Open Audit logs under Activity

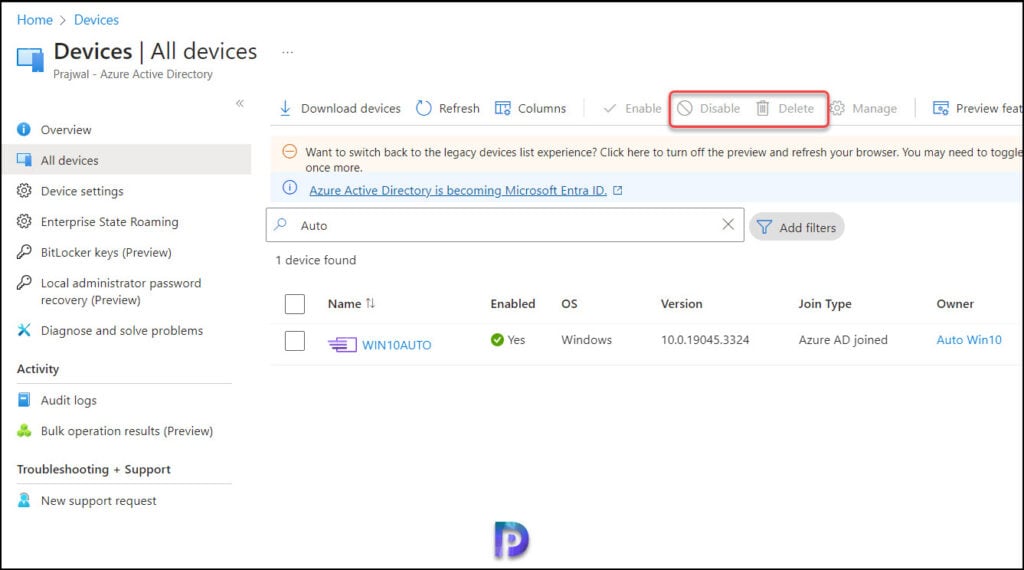tap(69, 400)
